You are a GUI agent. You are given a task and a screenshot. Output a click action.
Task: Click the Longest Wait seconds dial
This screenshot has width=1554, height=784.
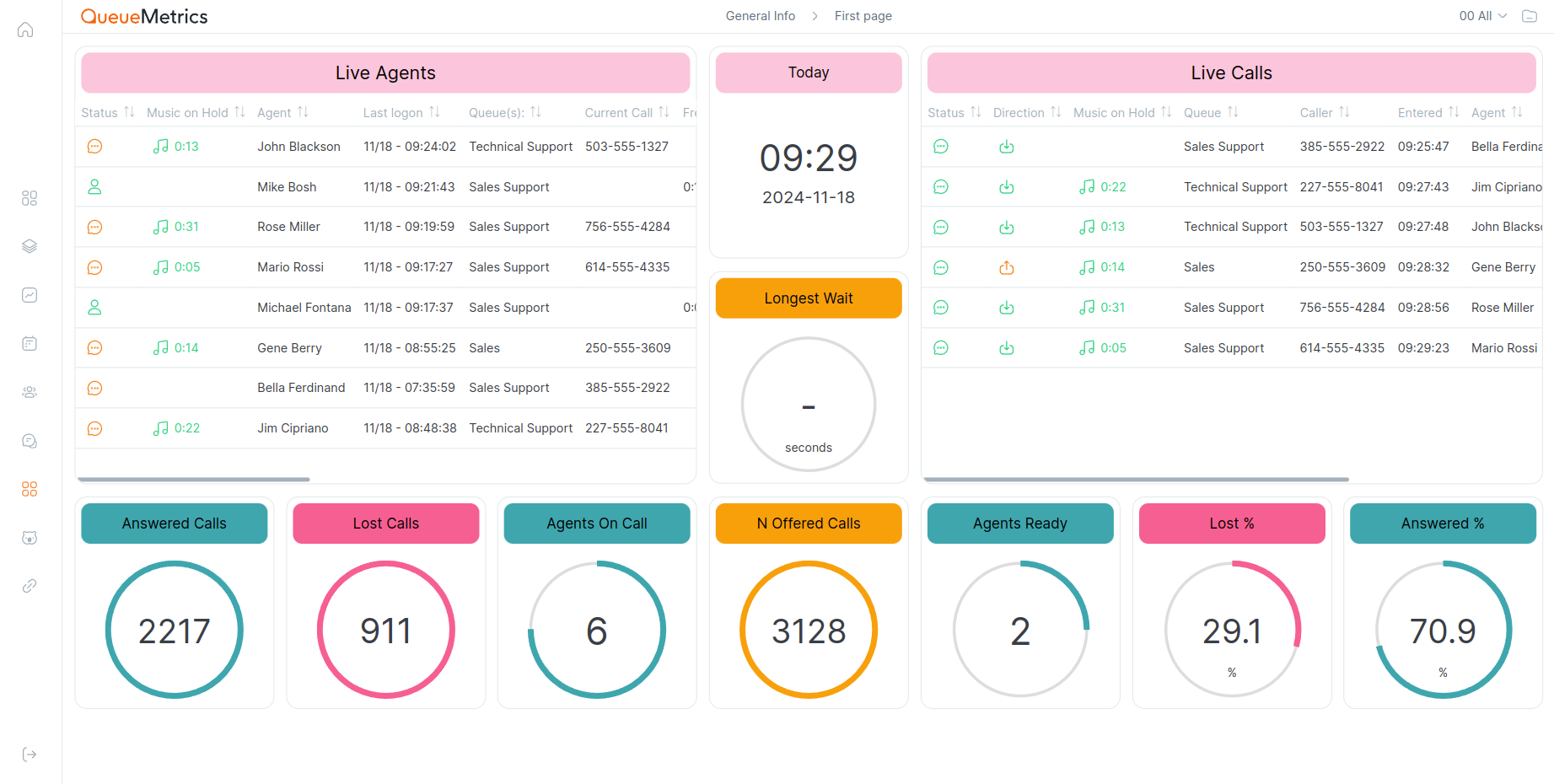point(809,405)
